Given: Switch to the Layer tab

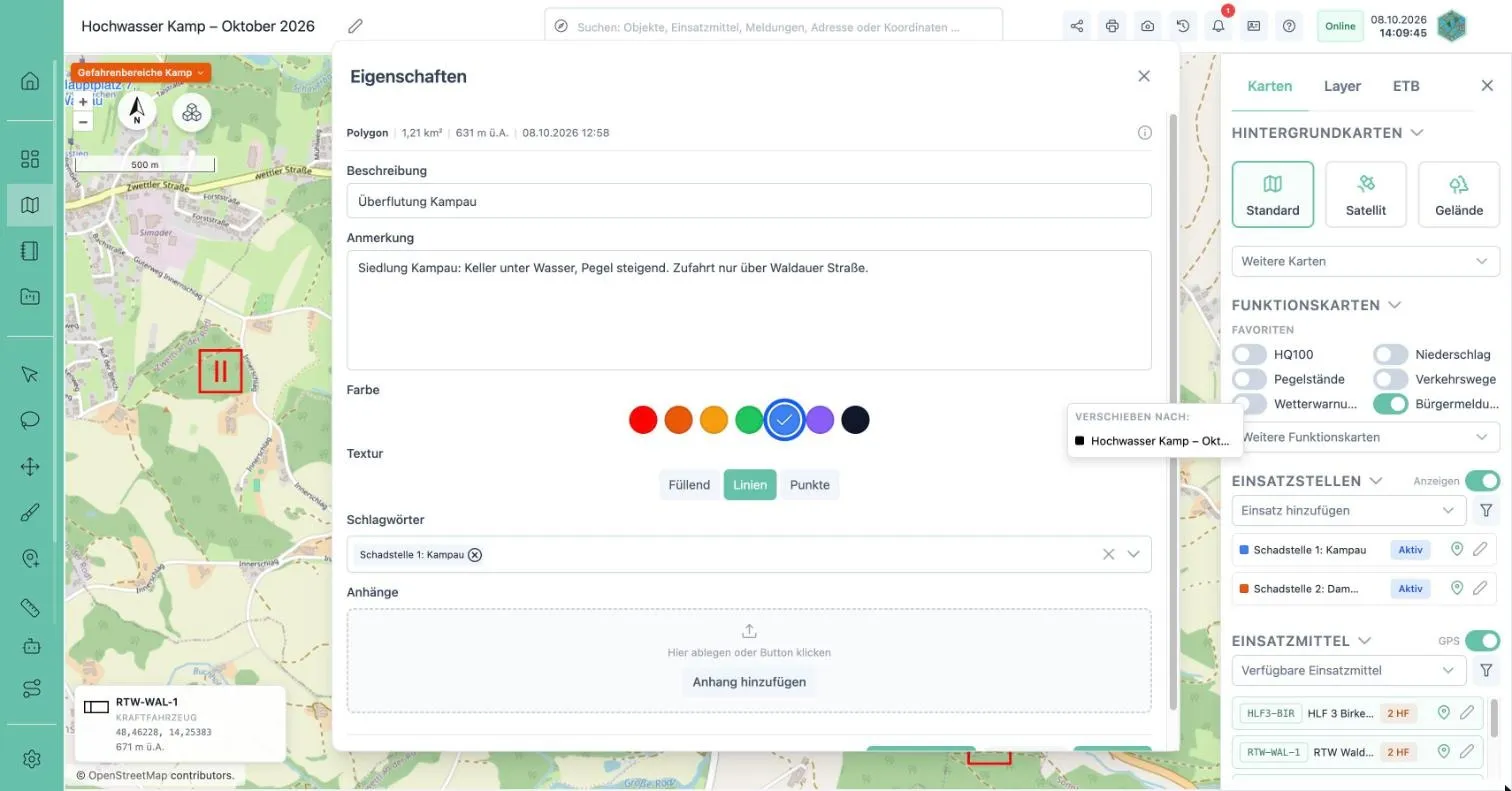Looking at the screenshot, I should pos(1342,86).
